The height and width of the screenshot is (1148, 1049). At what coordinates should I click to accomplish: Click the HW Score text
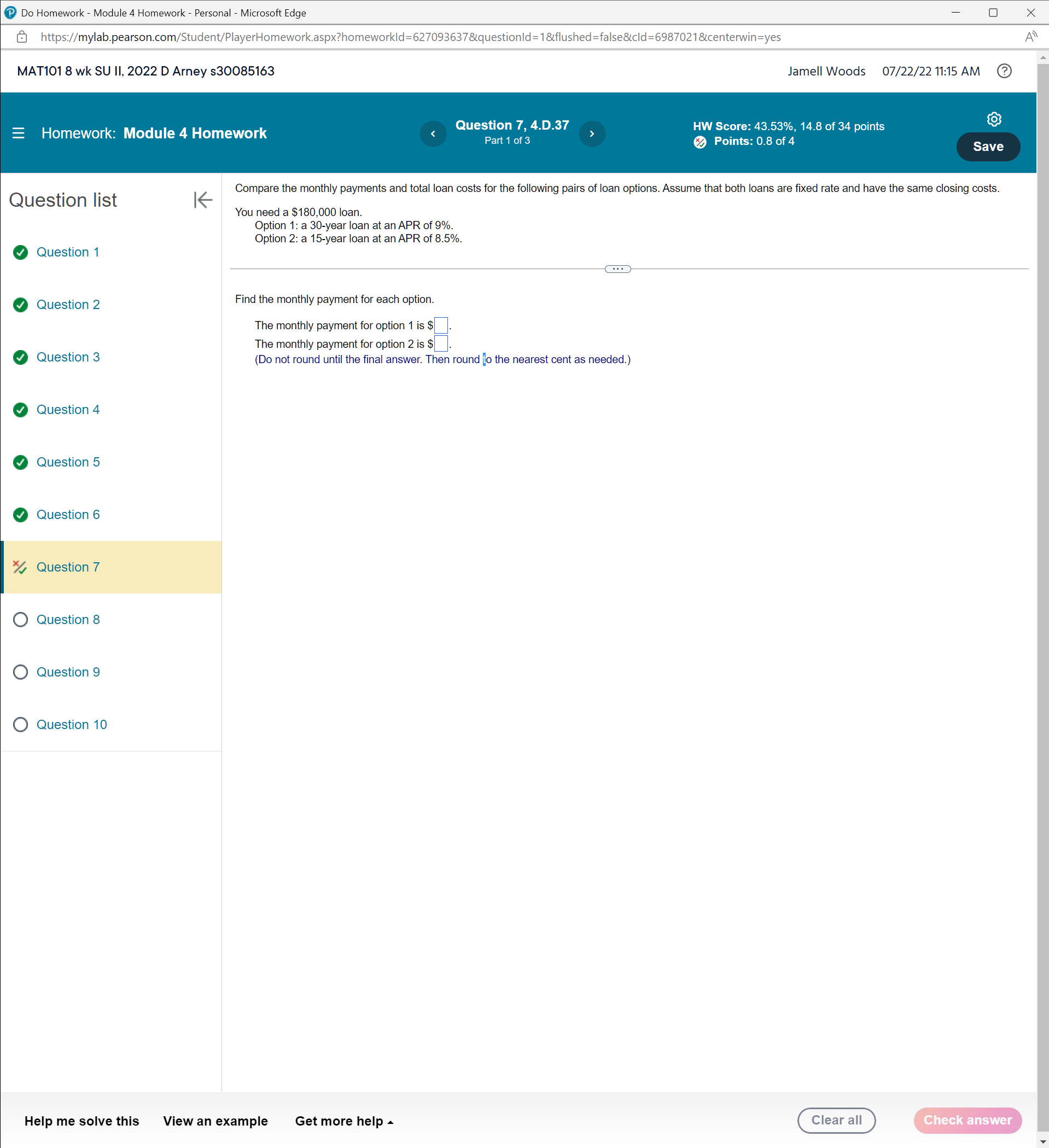pyautogui.click(x=788, y=126)
